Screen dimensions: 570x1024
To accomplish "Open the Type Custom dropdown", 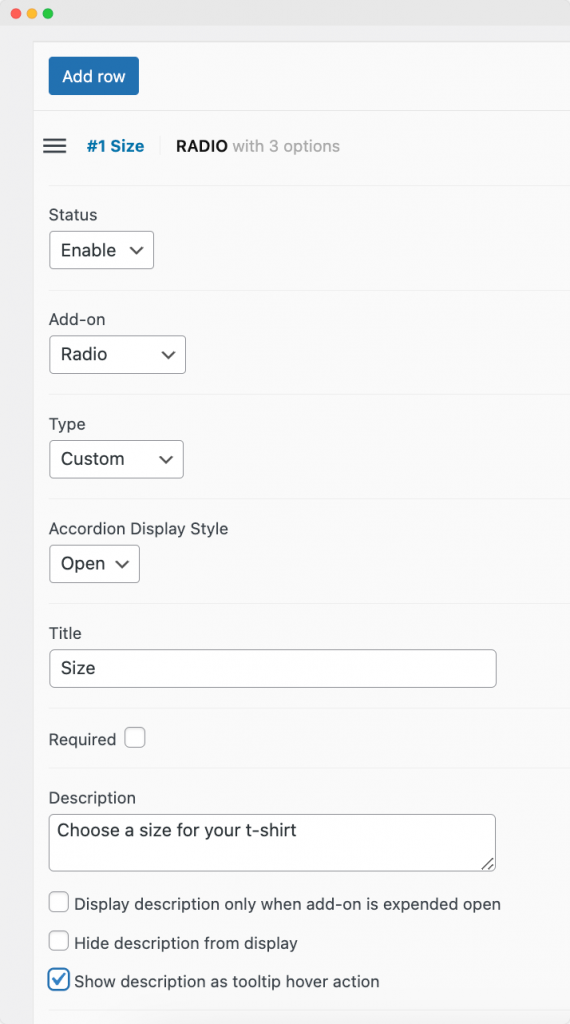I will tap(116, 459).
